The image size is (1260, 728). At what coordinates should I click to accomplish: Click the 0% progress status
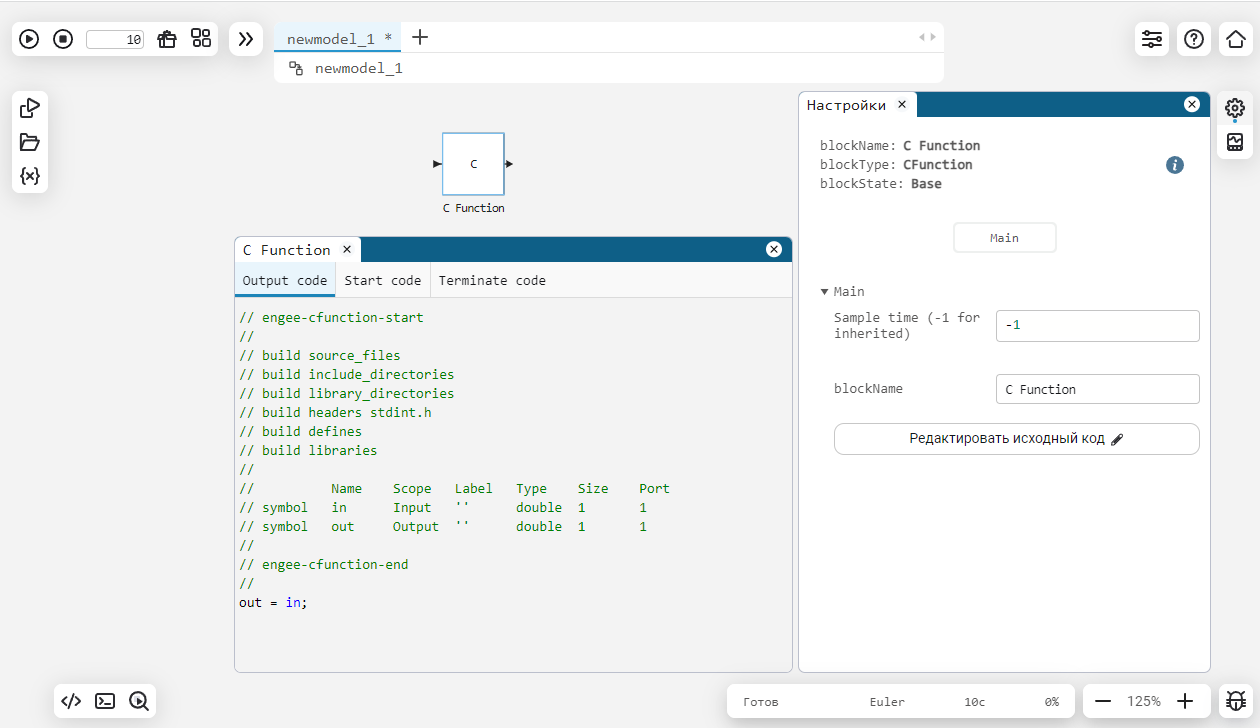point(1052,702)
